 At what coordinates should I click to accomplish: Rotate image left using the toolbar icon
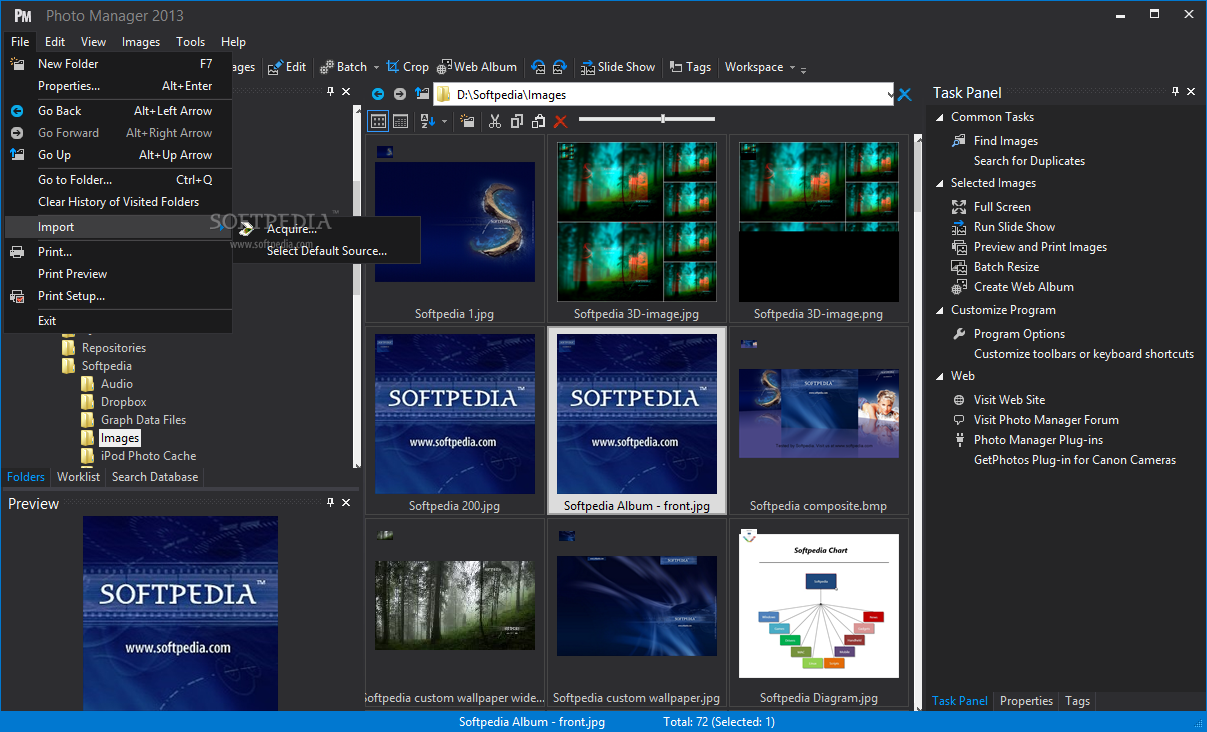tap(539, 67)
